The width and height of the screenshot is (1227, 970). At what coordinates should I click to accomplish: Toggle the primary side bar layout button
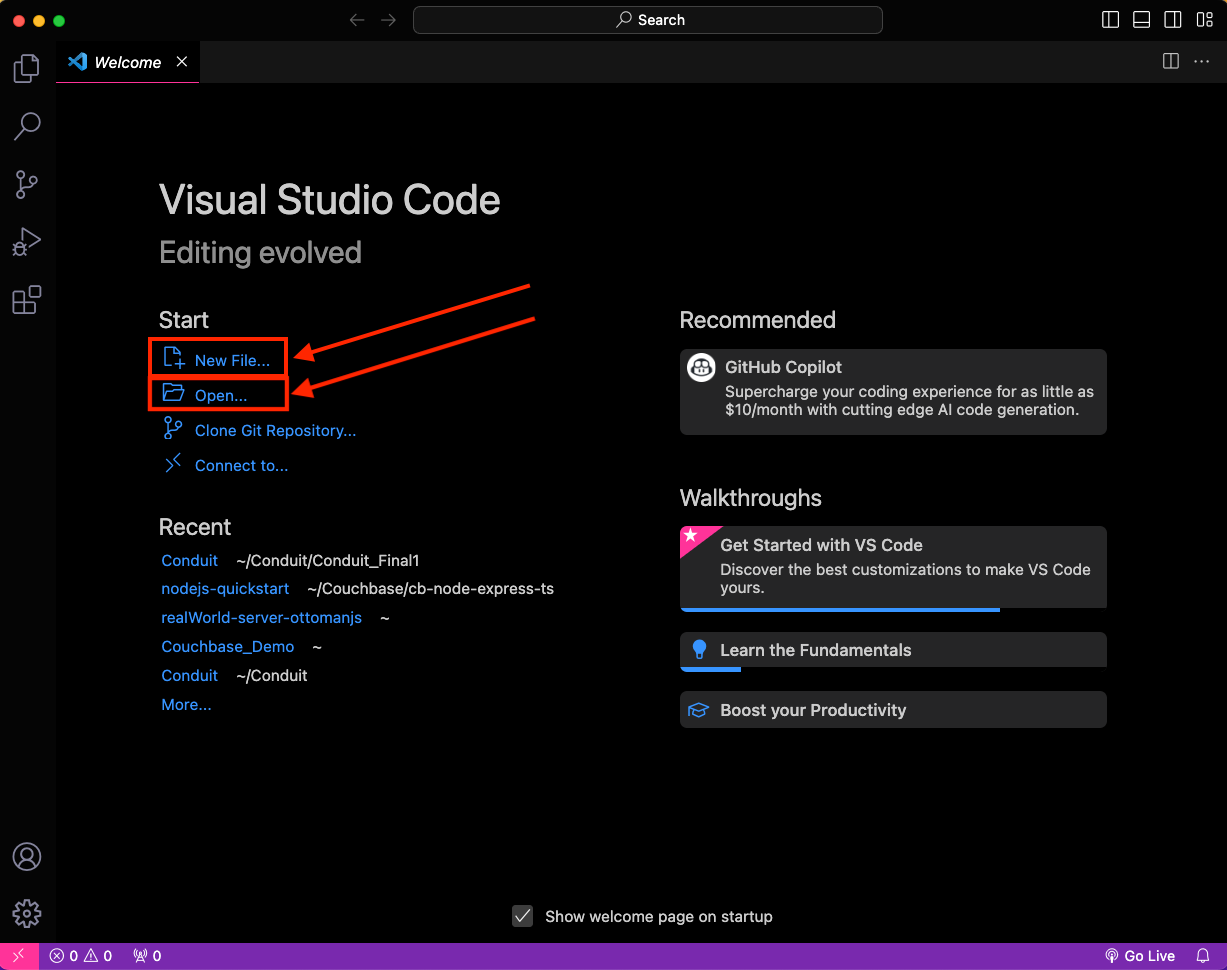click(x=1110, y=20)
